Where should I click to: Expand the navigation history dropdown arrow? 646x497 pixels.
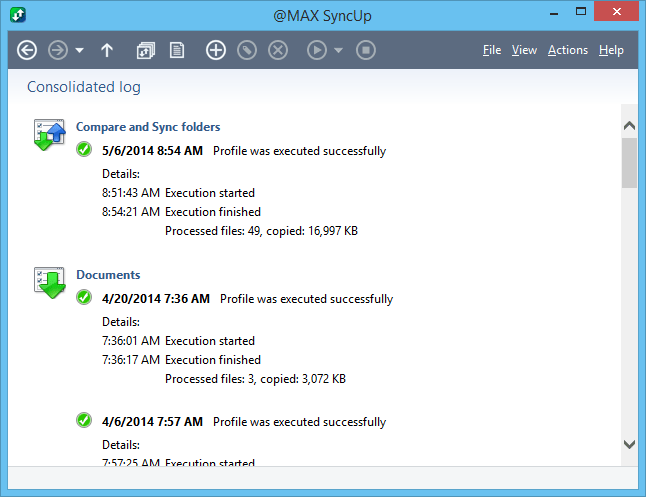click(x=79, y=50)
